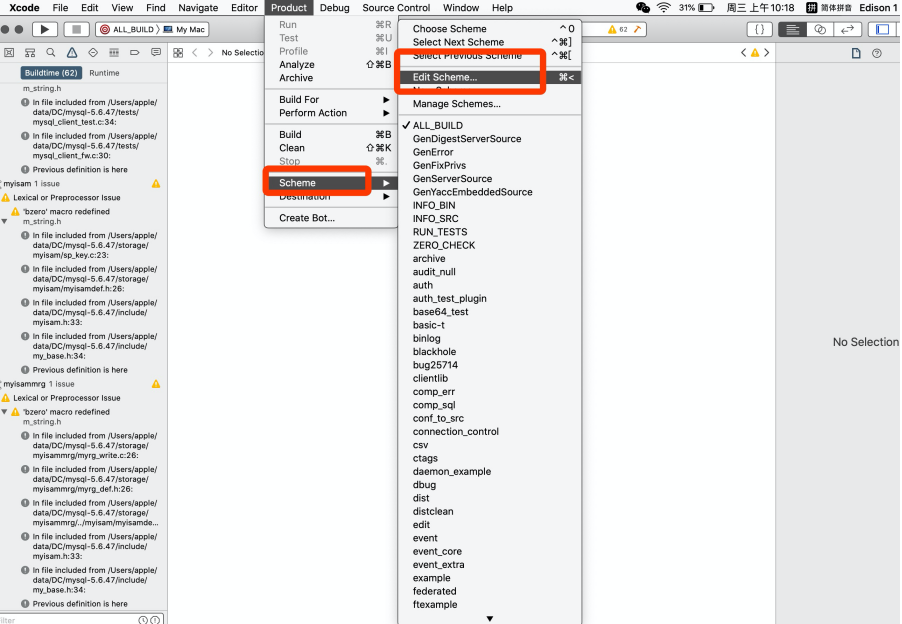The height and width of the screenshot is (624, 902).
Task: Click the myisam 1 issue row
Action: coord(83,183)
